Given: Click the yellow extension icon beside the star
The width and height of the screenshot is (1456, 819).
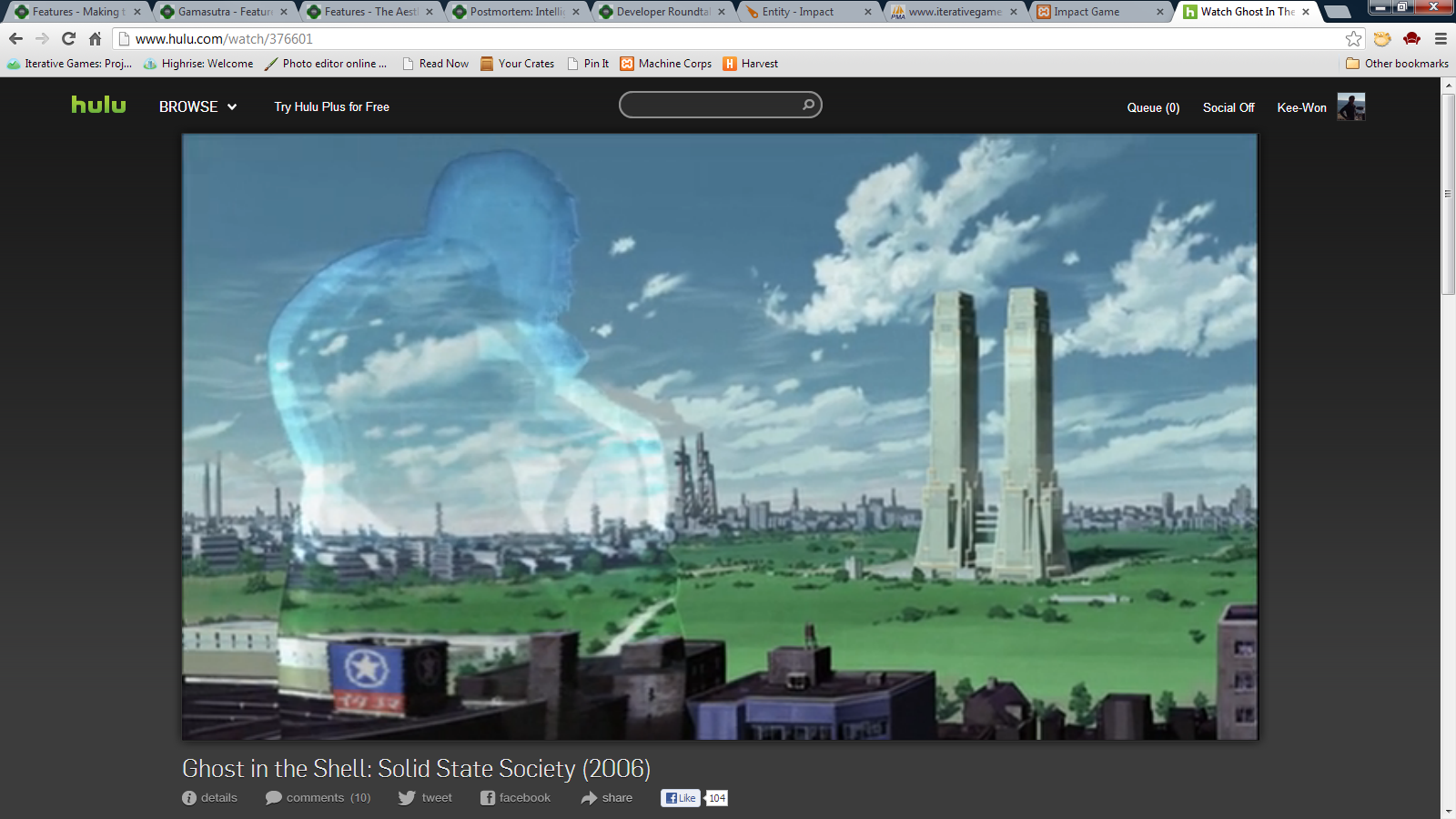Looking at the screenshot, I should click(1382, 38).
